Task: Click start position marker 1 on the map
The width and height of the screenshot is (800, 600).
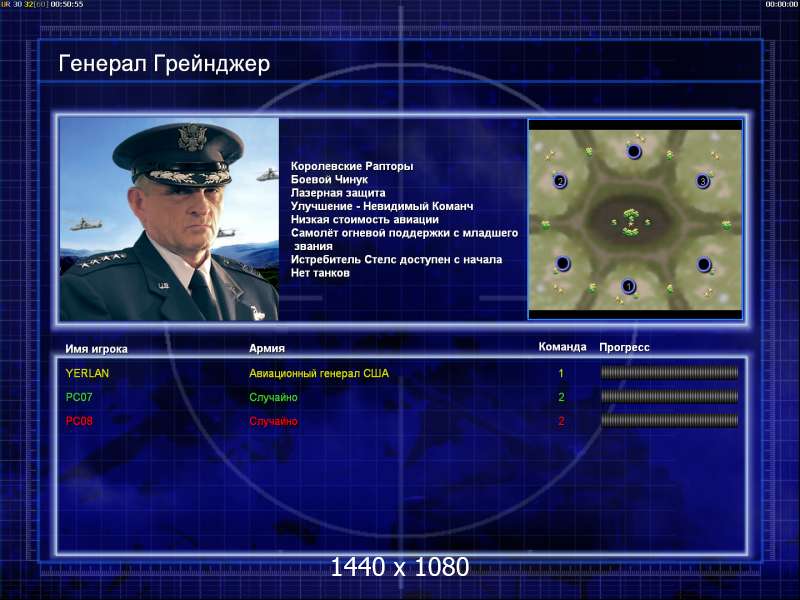Action: (x=629, y=286)
